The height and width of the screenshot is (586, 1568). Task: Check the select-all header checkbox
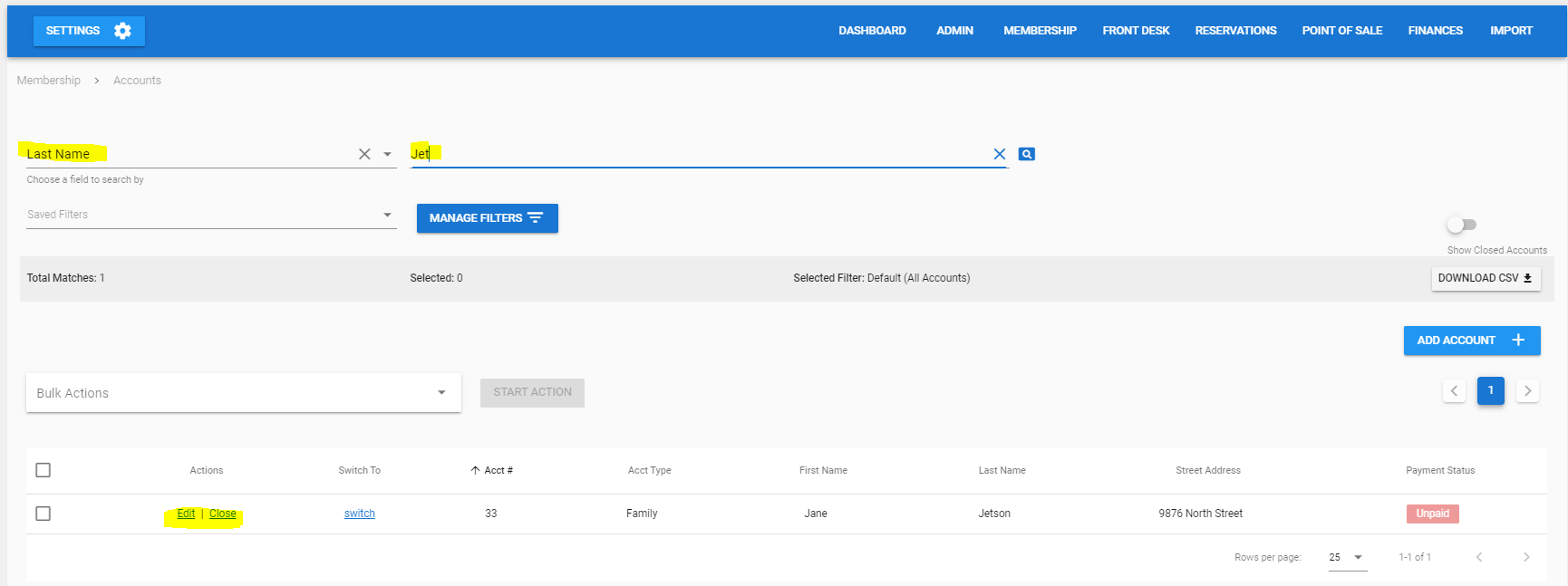(43, 470)
